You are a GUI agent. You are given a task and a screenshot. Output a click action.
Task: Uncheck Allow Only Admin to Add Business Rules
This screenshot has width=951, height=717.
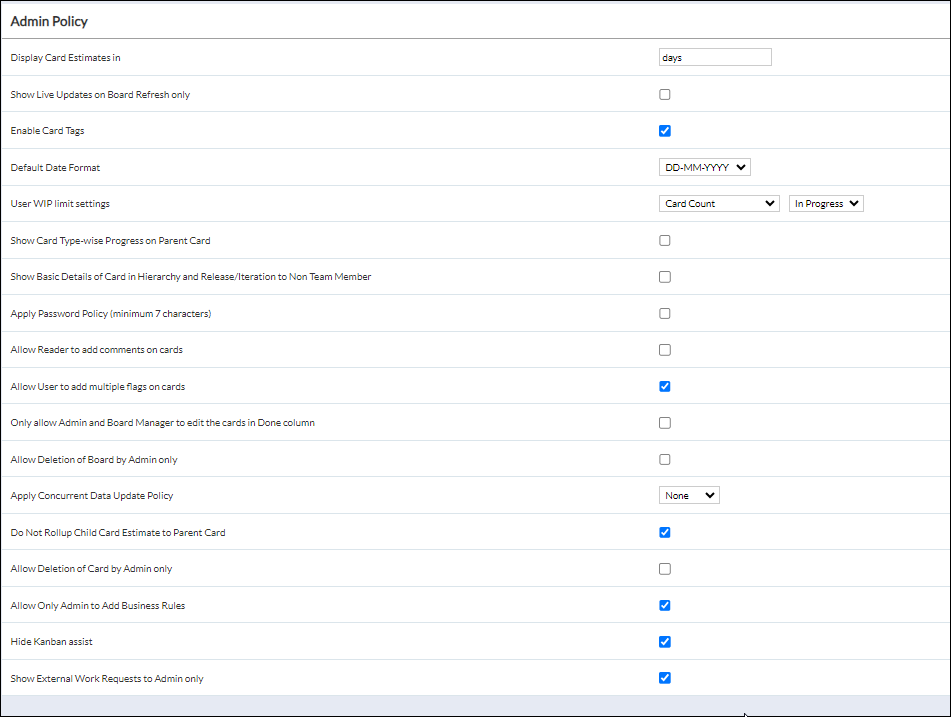[x=665, y=605]
